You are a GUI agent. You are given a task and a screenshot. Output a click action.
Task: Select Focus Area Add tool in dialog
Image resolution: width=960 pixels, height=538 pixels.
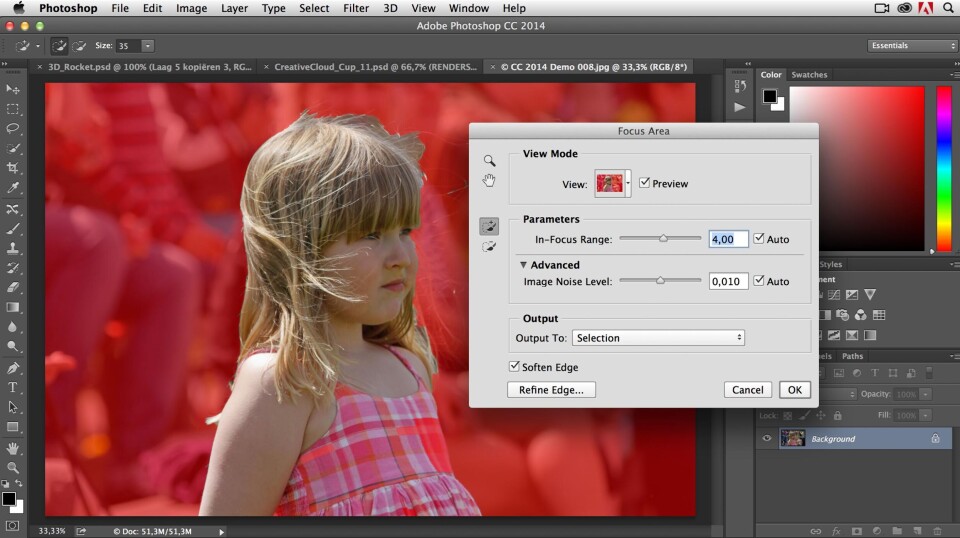point(489,226)
